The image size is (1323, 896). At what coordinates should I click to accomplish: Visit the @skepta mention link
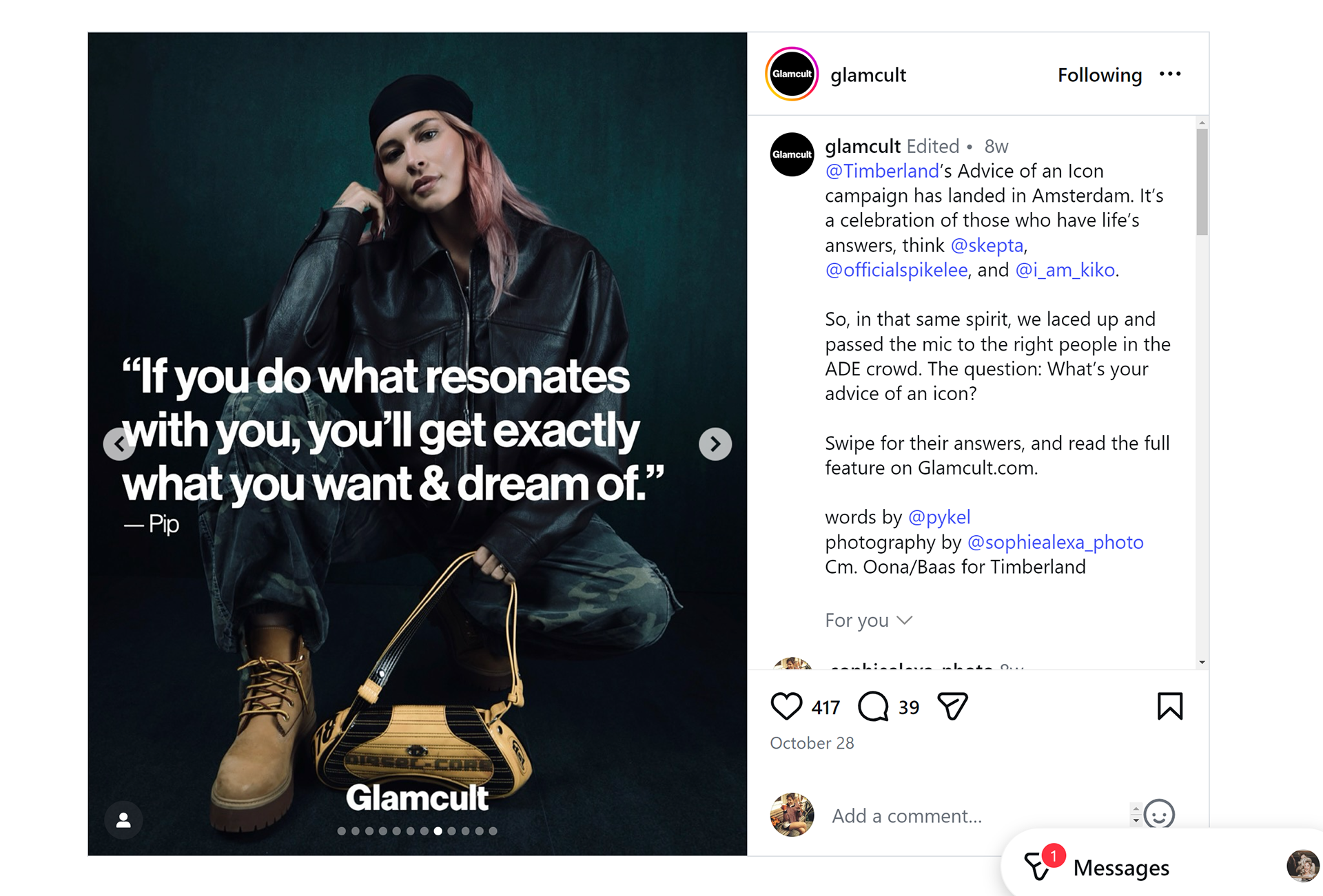click(x=987, y=245)
